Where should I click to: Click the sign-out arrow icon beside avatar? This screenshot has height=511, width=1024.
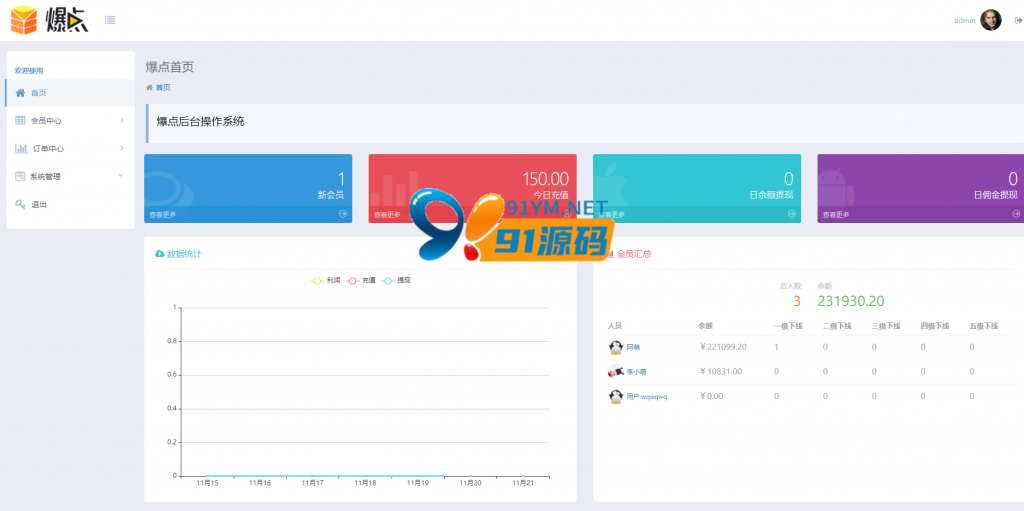pyautogui.click(x=1017, y=20)
